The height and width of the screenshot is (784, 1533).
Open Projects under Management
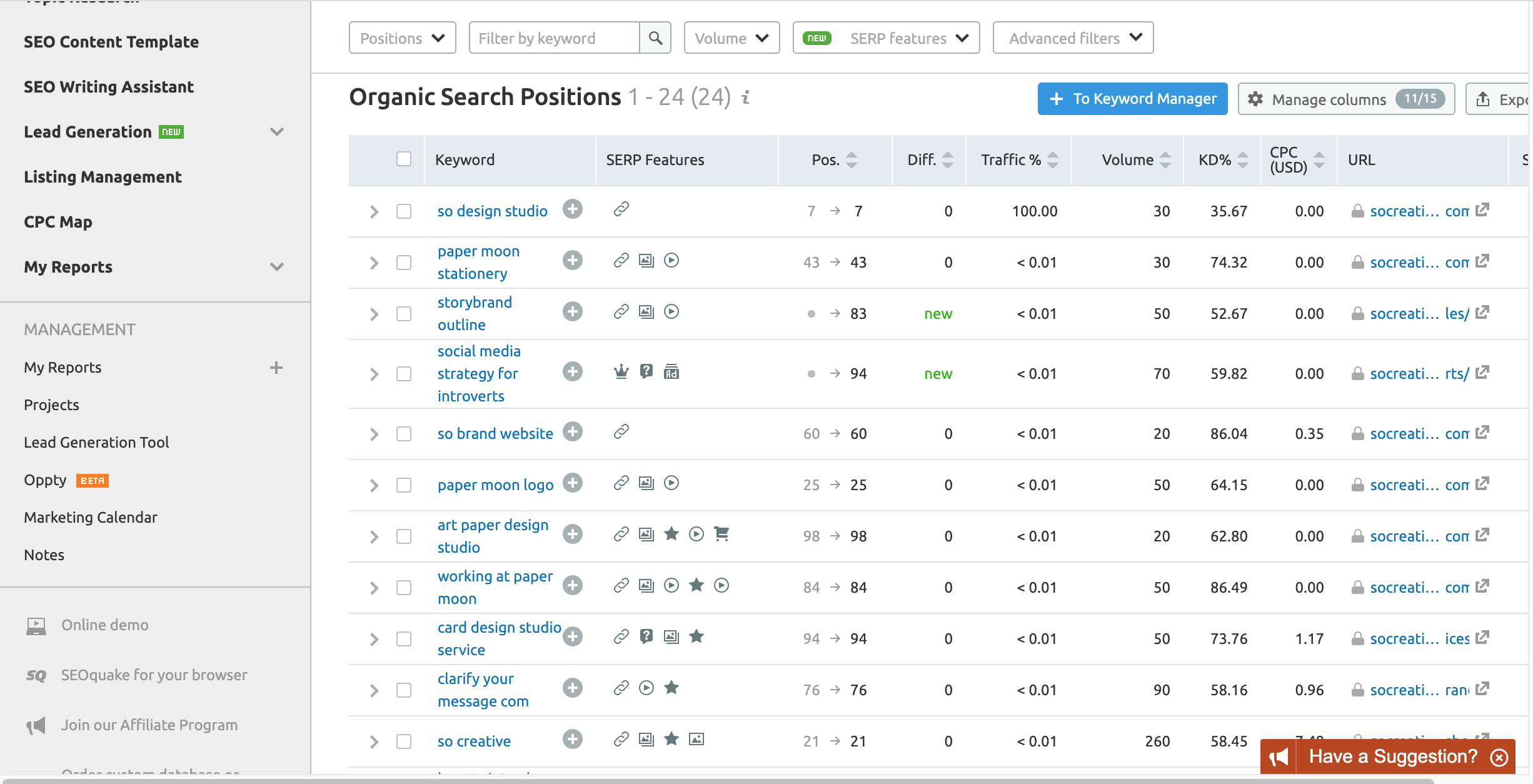coord(51,405)
